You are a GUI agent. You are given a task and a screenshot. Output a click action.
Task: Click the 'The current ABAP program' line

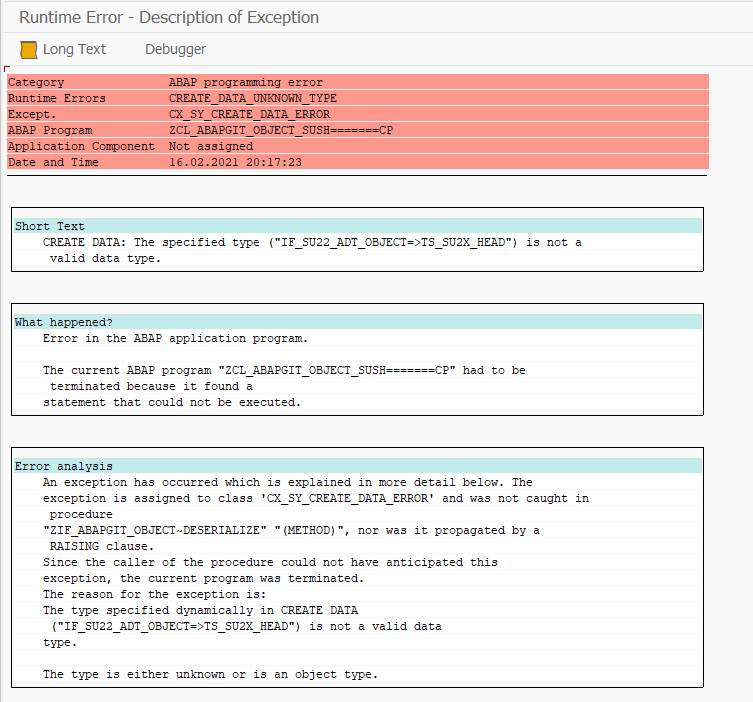pyautogui.click(x=284, y=370)
